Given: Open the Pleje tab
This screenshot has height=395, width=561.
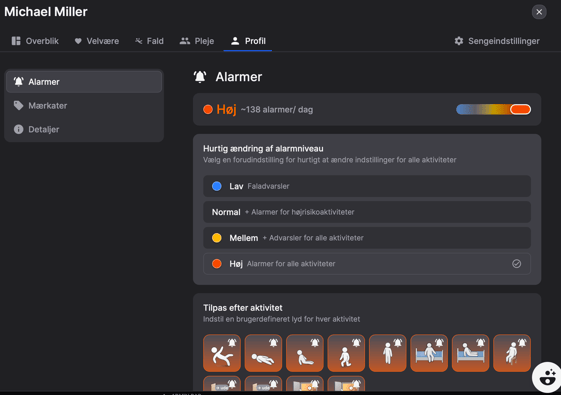Looking at the screenshot, I should pos(197,41).
